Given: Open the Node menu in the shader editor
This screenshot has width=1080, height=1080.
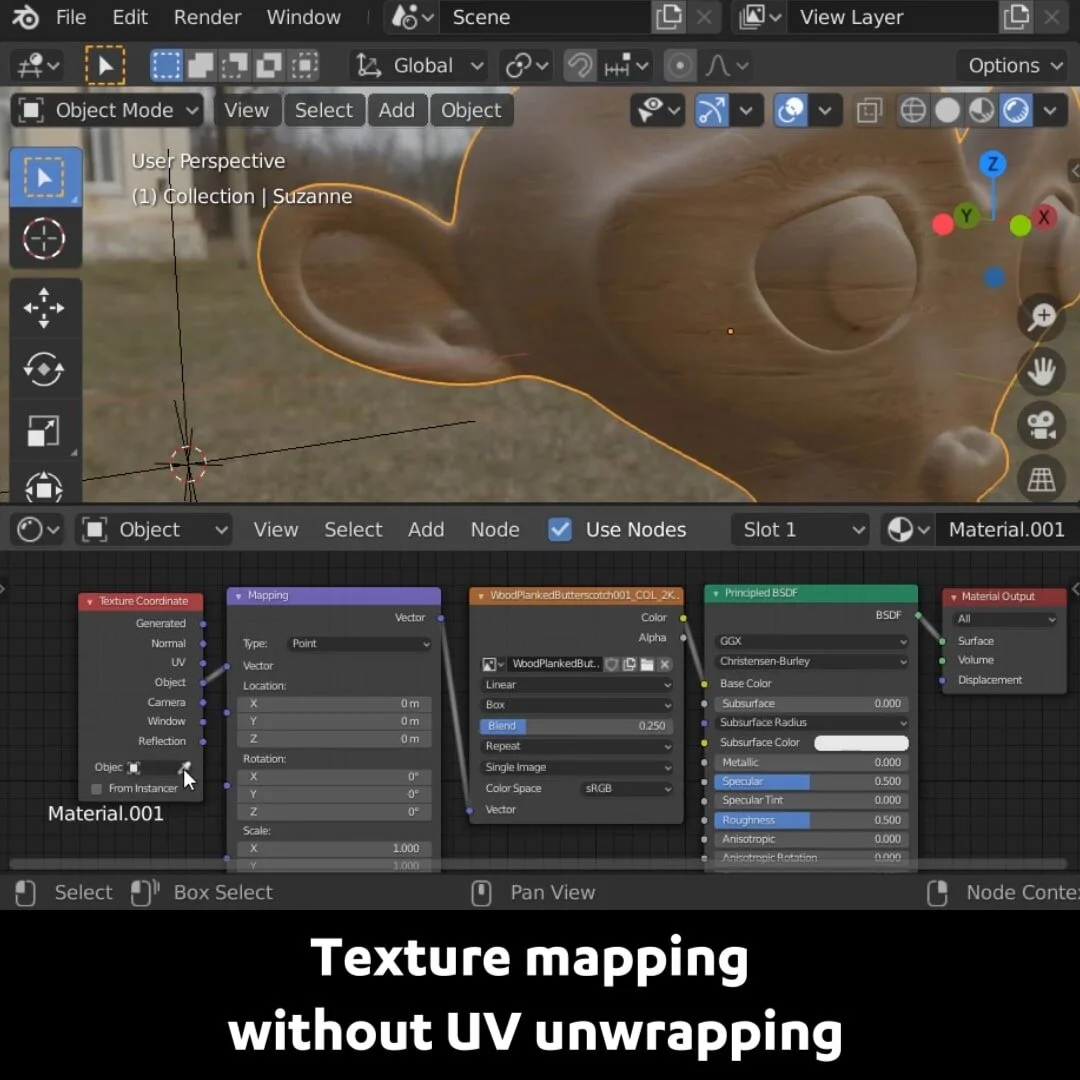Looking at the screenshot, I should pyautogui.click(x=495, y=529).
